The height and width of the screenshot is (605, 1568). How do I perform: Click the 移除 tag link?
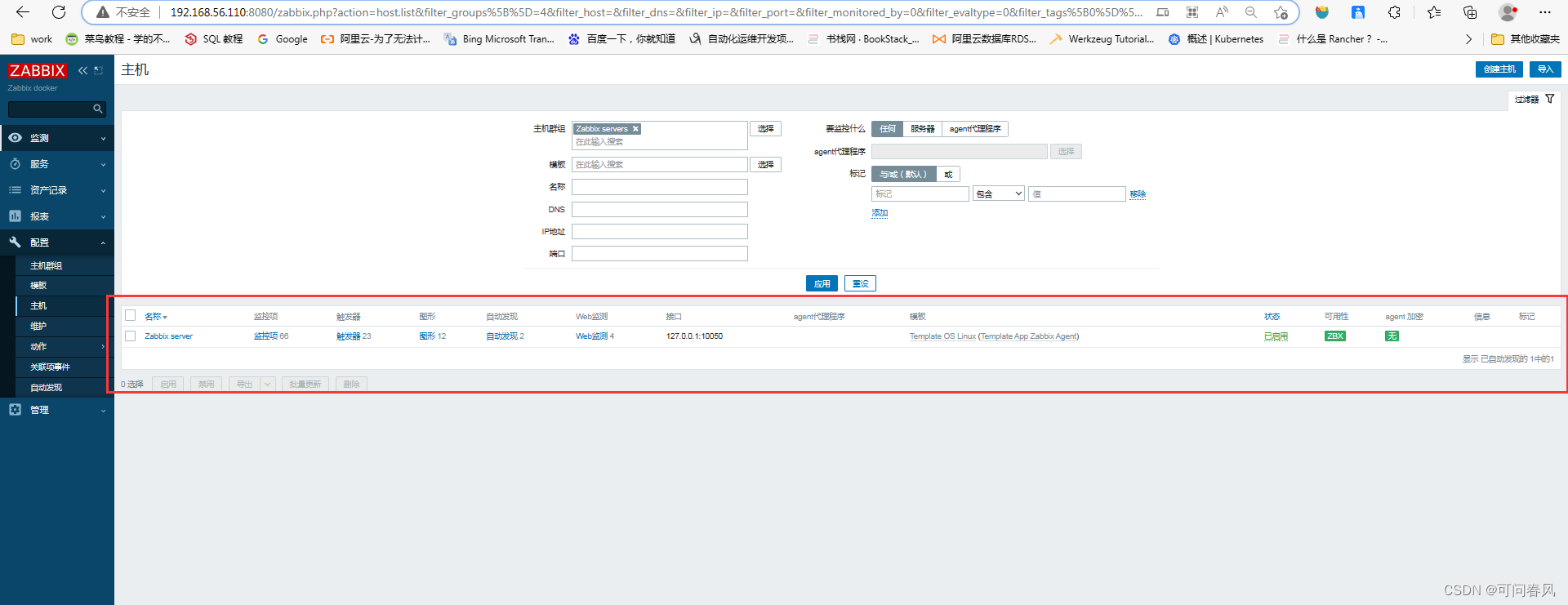(1138, 194)
